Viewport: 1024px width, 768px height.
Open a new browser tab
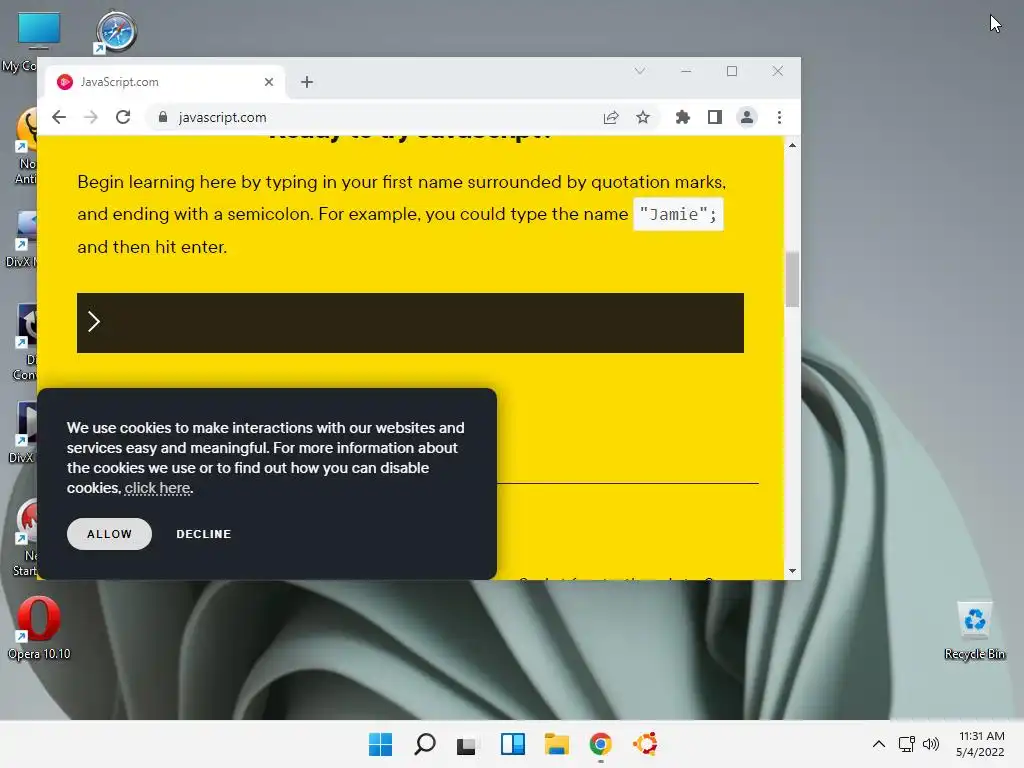[307, 82]
